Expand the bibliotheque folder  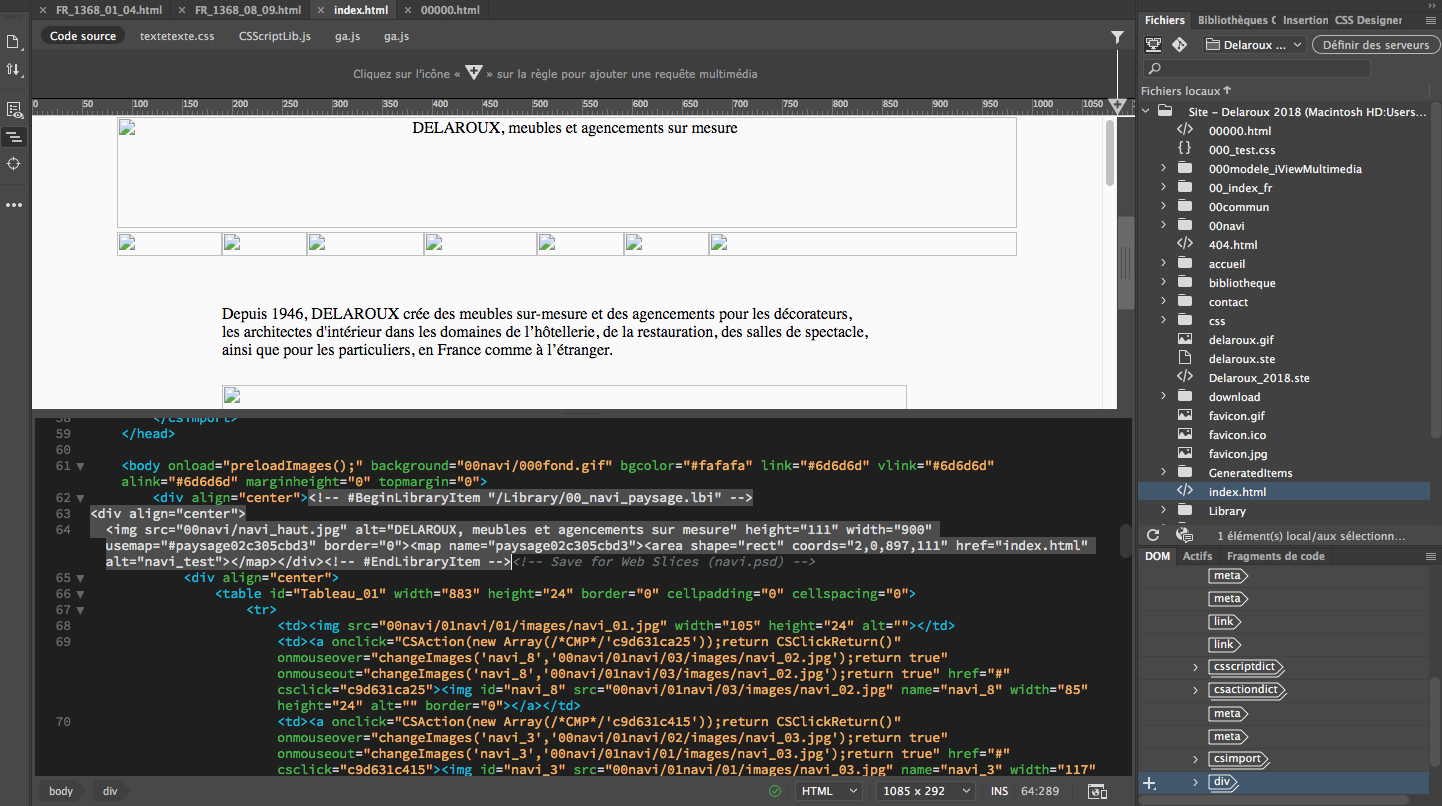1163,283
